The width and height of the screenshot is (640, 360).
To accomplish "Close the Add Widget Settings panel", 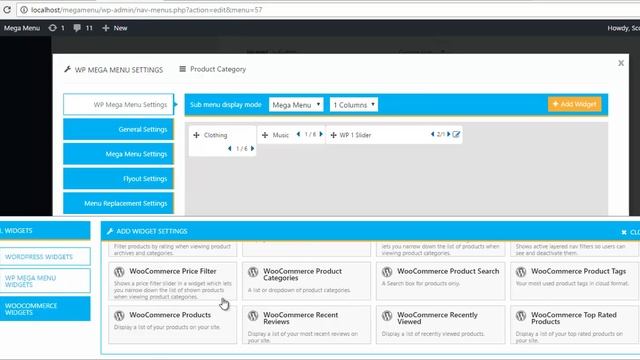I will click(x=631, y=232).
